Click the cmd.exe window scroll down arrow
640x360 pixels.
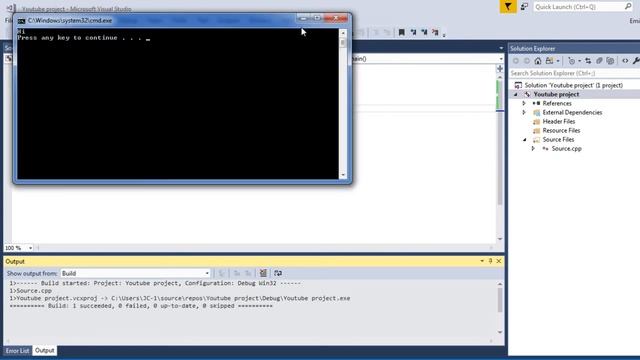pos(343,175)
